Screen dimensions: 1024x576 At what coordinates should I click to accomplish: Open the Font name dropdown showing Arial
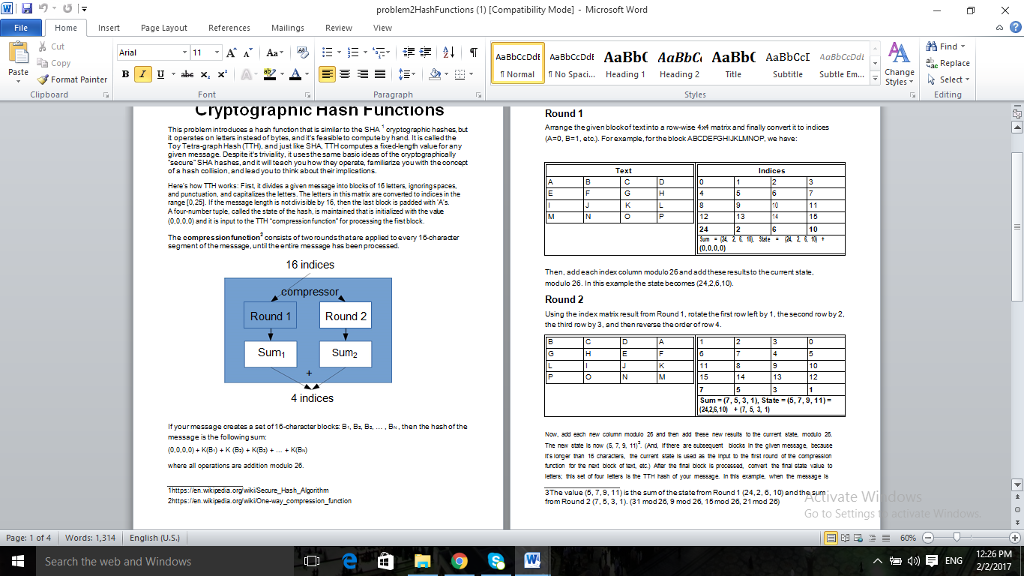185,52
